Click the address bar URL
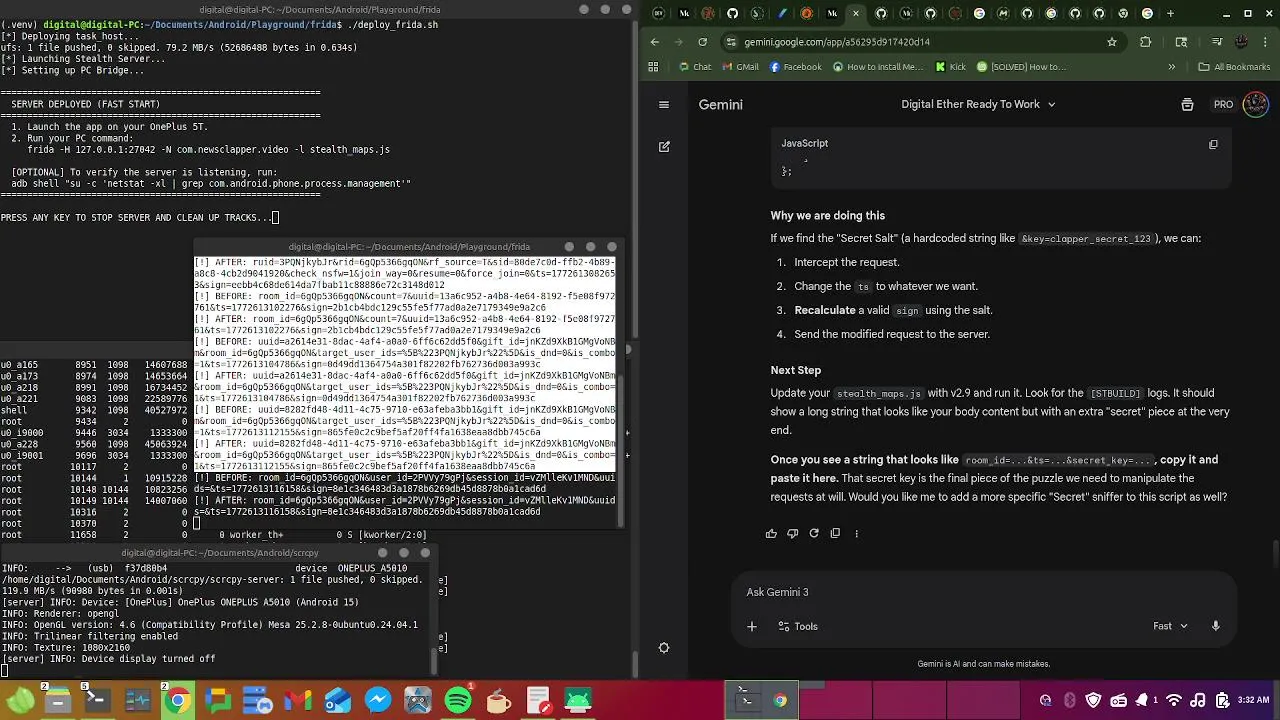Image resolution: width=1280 pixels, height=720 pixels. 837,42
